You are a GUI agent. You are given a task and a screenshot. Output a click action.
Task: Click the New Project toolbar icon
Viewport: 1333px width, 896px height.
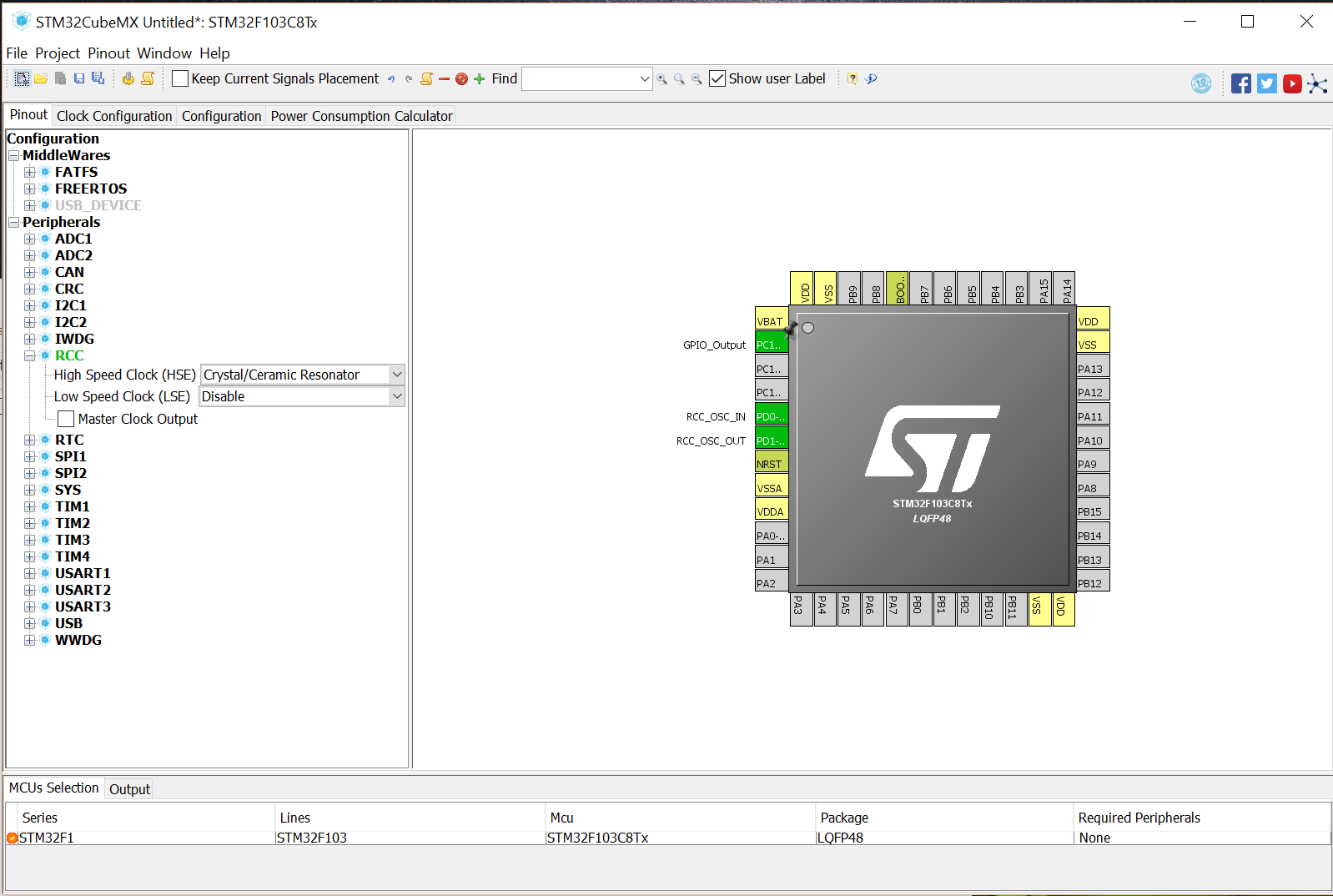pyautogui.click(x=23, y=78)
